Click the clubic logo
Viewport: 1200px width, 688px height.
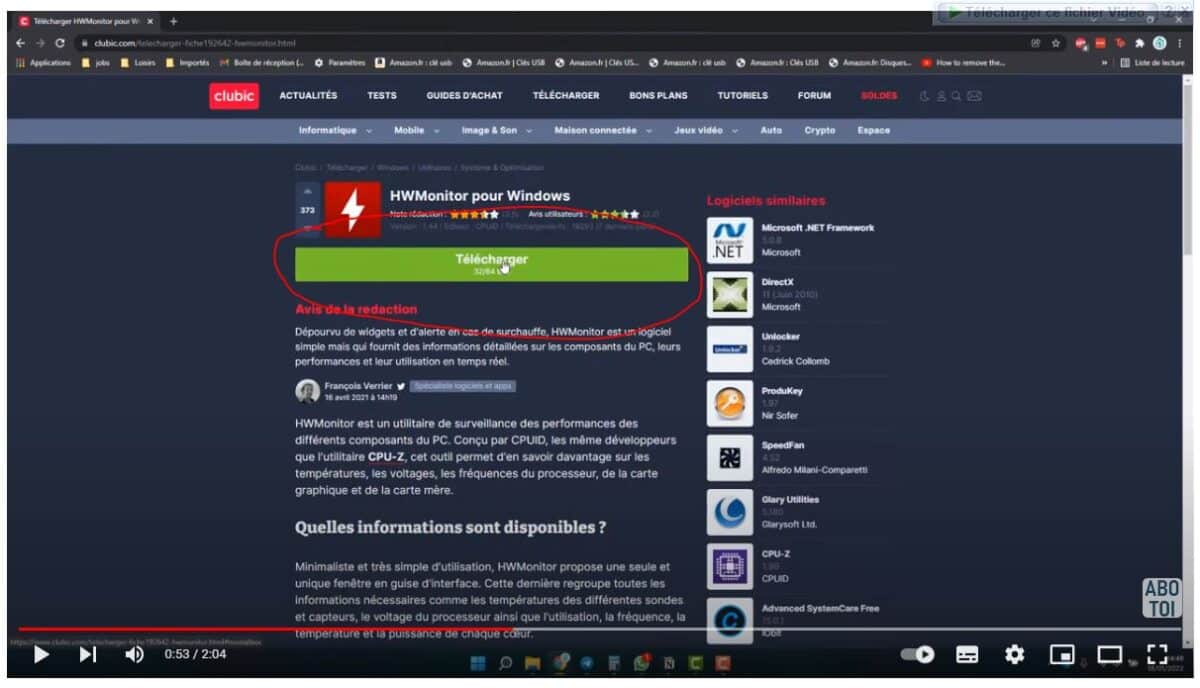(x=233, y=96)
